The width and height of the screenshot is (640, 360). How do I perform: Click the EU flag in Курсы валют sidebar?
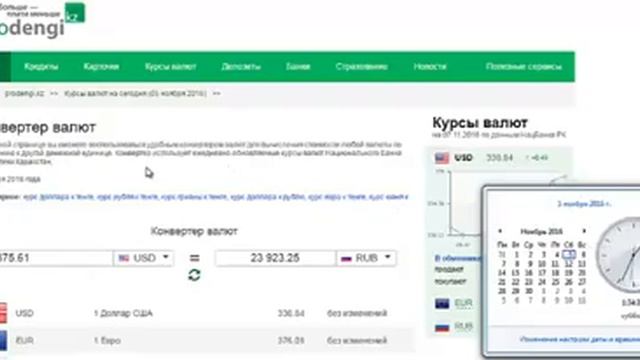pyautogui.click(x=442, y=303)
